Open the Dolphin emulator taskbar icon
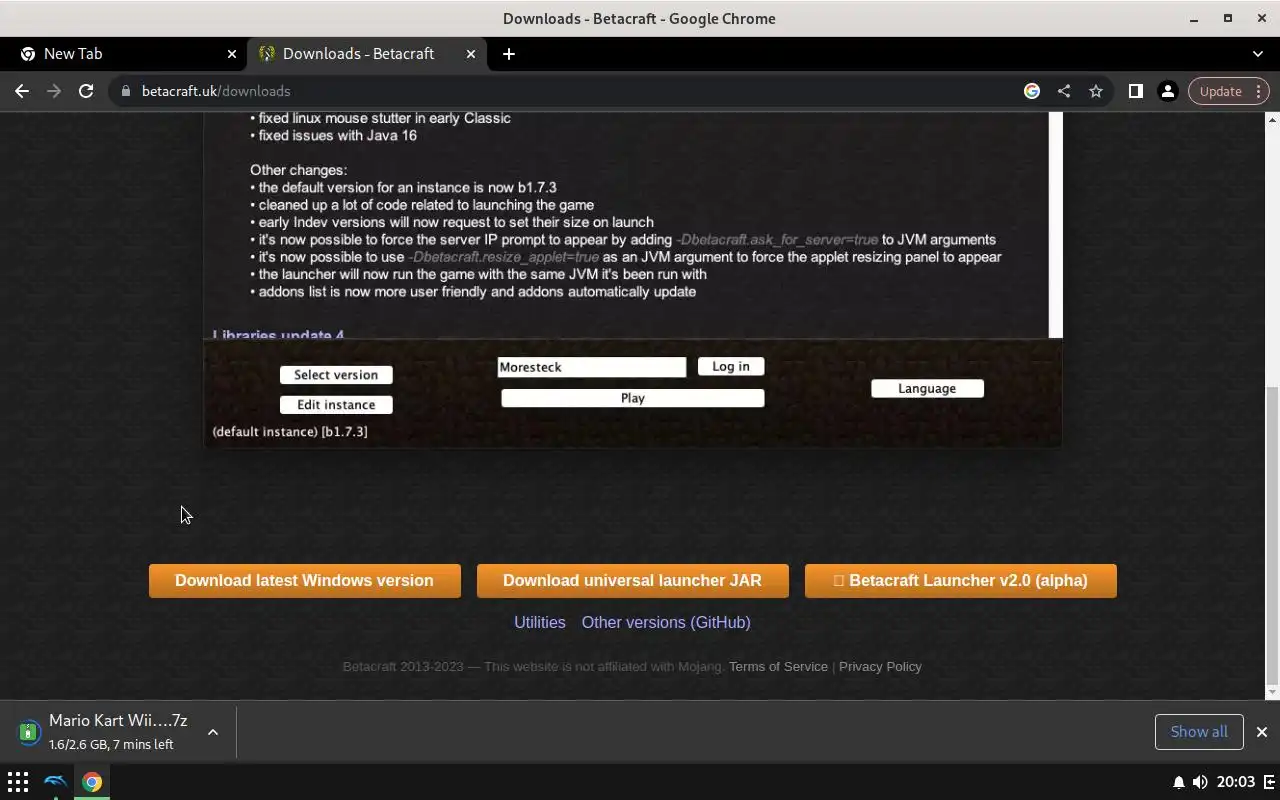 click(x=55, y=782)
